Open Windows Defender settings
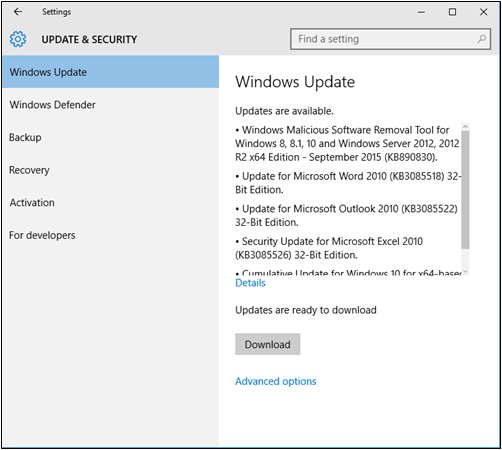Image resolution: width=502 pixels, height=450 pixels. click(x=110, y=105)
